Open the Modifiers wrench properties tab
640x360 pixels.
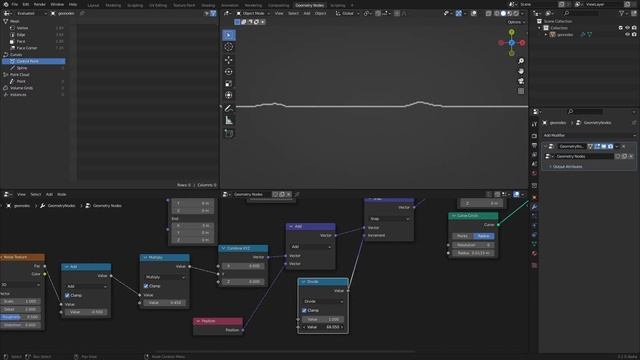[x=534, y=207]
